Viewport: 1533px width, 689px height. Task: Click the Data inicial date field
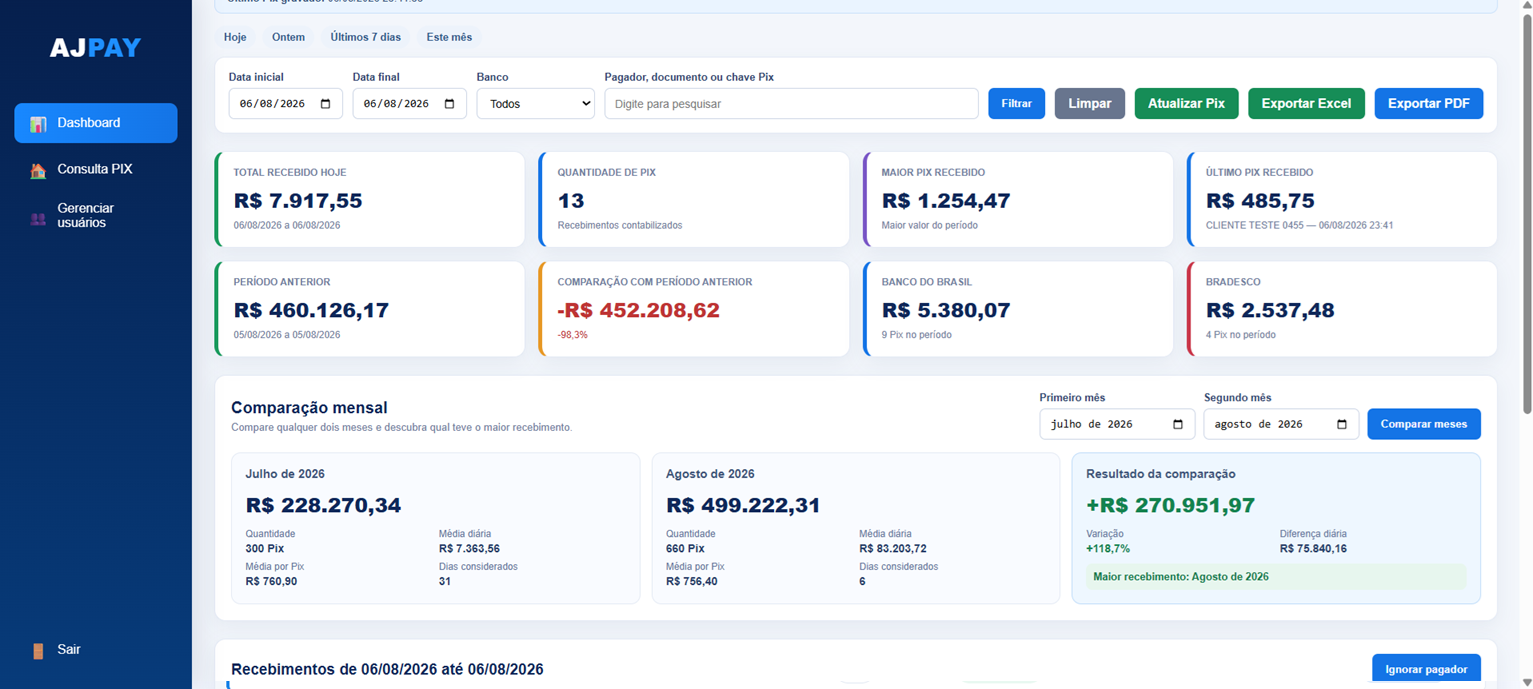point(285,104)
